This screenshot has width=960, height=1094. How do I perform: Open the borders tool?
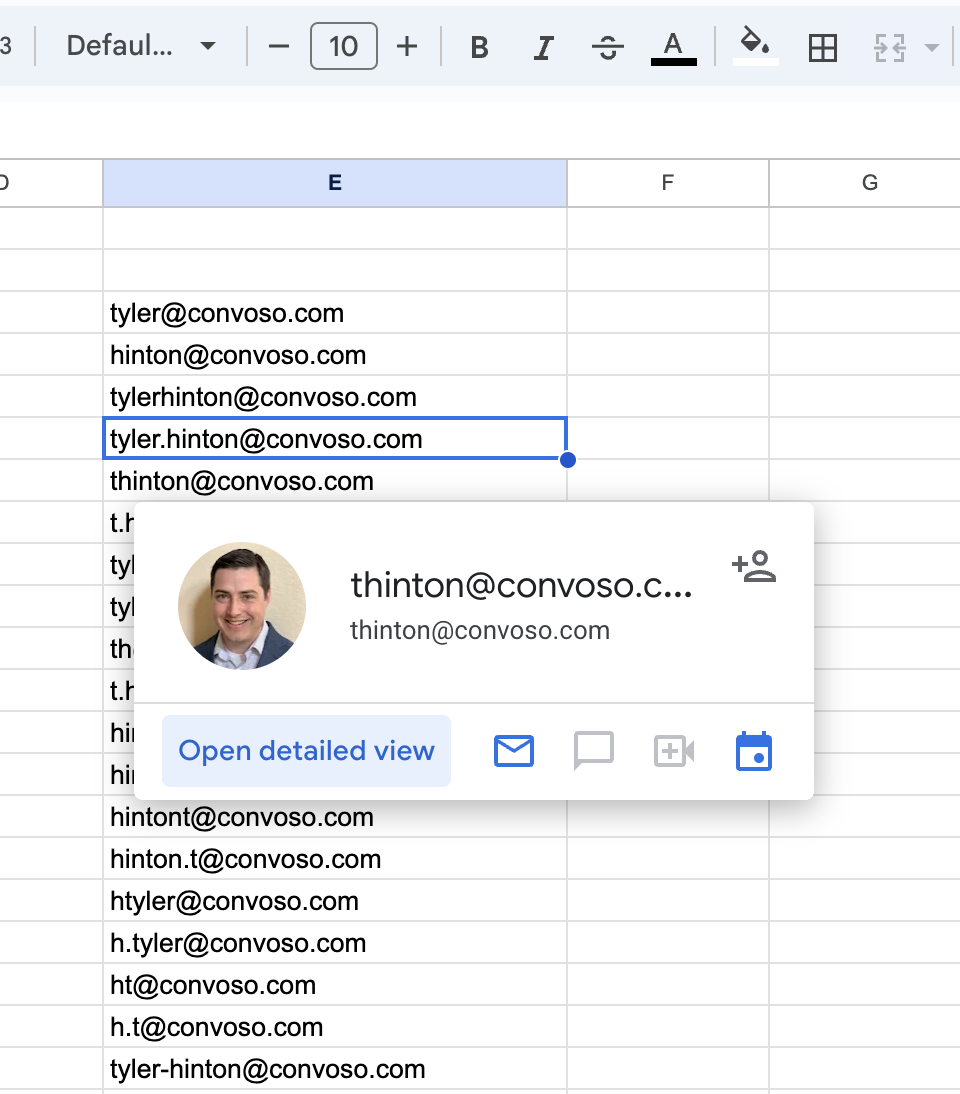point(823,47)
